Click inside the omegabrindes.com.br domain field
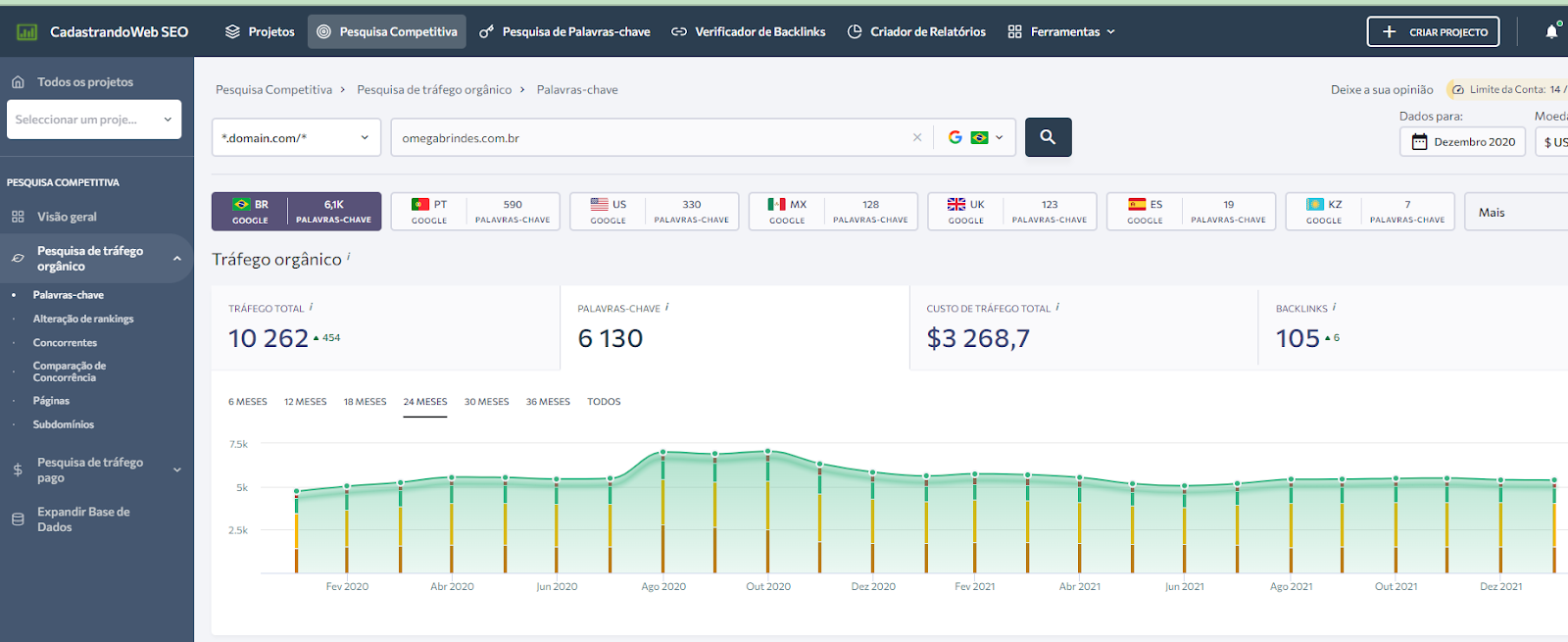The image size is (1568, 642). [x=647, y=137]
